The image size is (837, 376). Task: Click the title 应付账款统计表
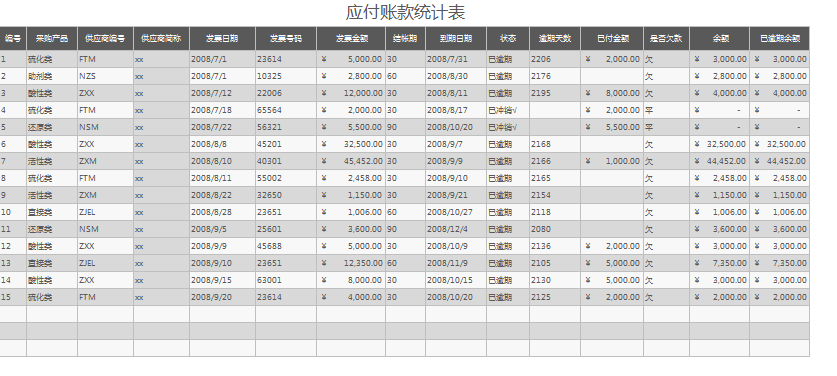[x=405, y=12]
